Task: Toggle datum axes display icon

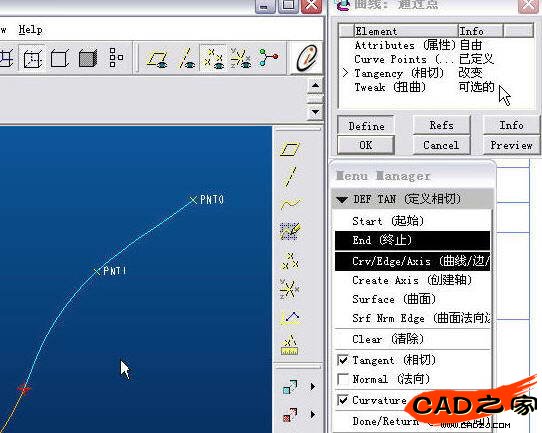Action: click(186, 58)
